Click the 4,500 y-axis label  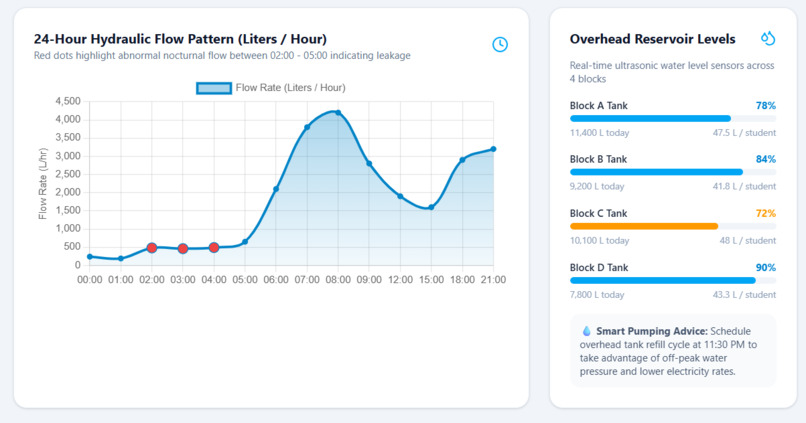point(68,101)
